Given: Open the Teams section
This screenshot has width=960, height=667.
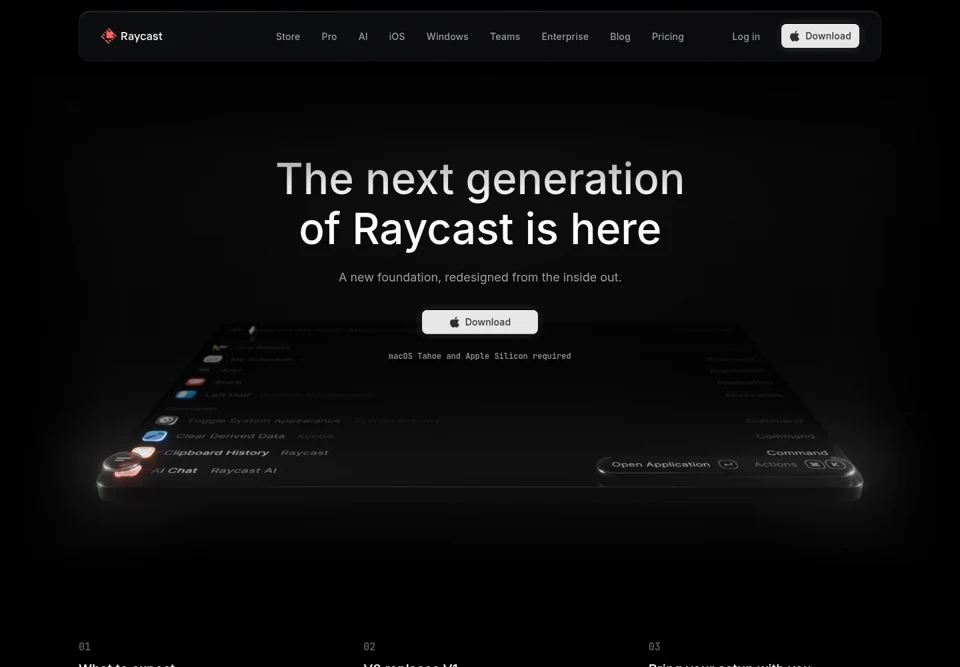Looking at the screenshot, I should (x=504, y=37).
